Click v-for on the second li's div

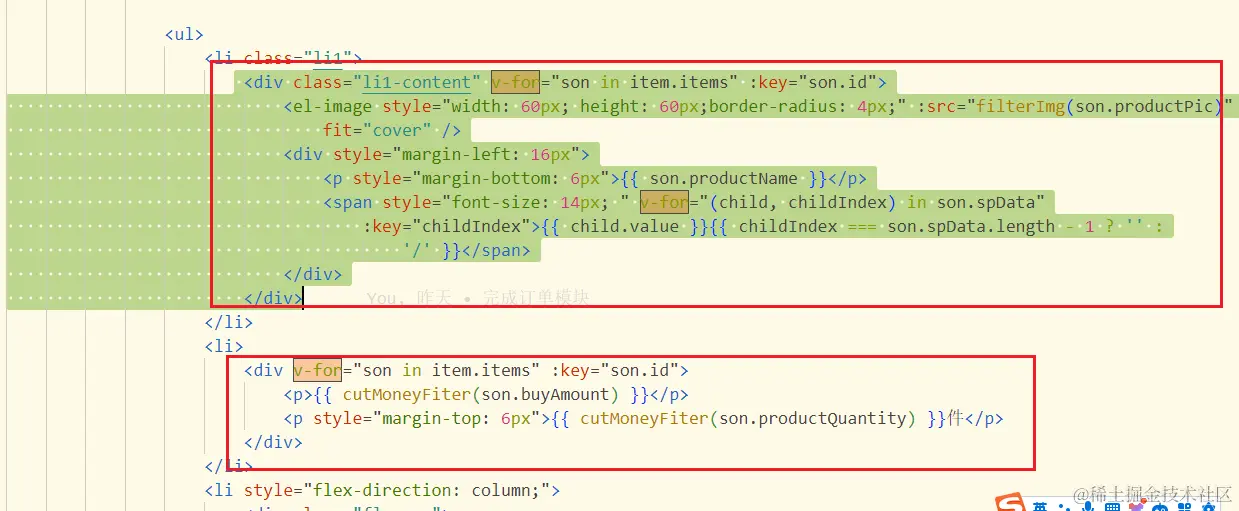(317, 371)
